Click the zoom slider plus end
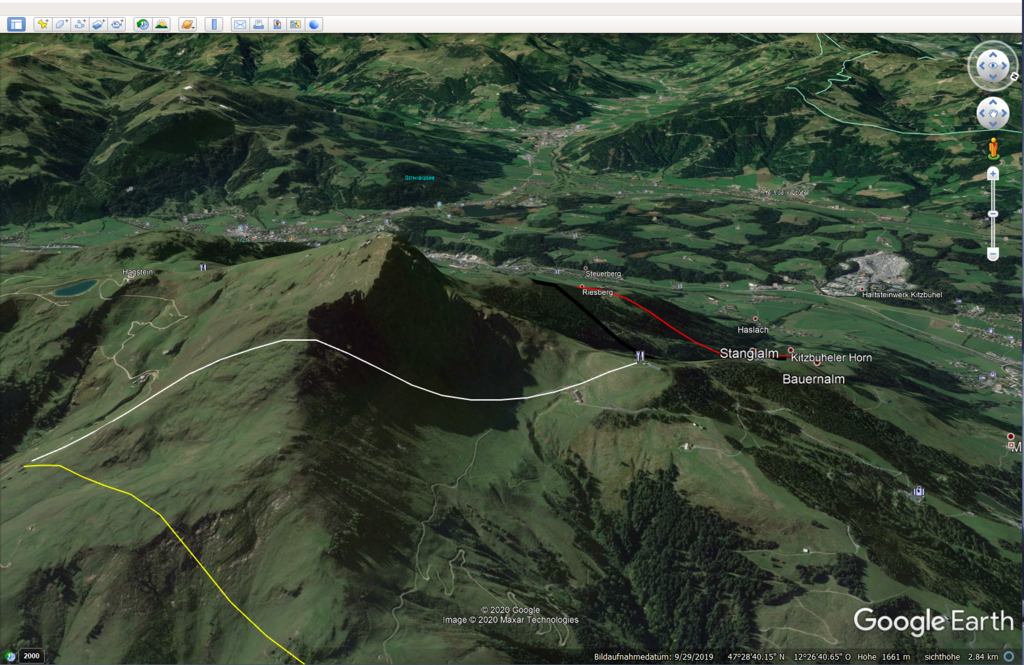Image resolution: width=1024 pixels, height=665 pixels. click(993, 174)
